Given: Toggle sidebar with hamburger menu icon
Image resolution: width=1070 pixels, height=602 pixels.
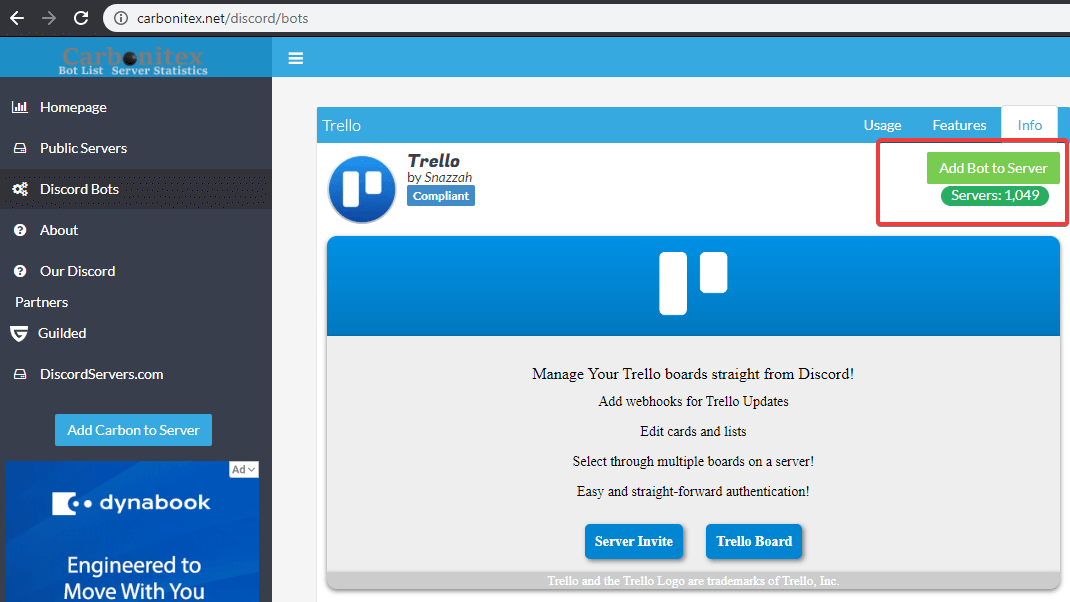Looking at the screenshot, I should [295, 58].
